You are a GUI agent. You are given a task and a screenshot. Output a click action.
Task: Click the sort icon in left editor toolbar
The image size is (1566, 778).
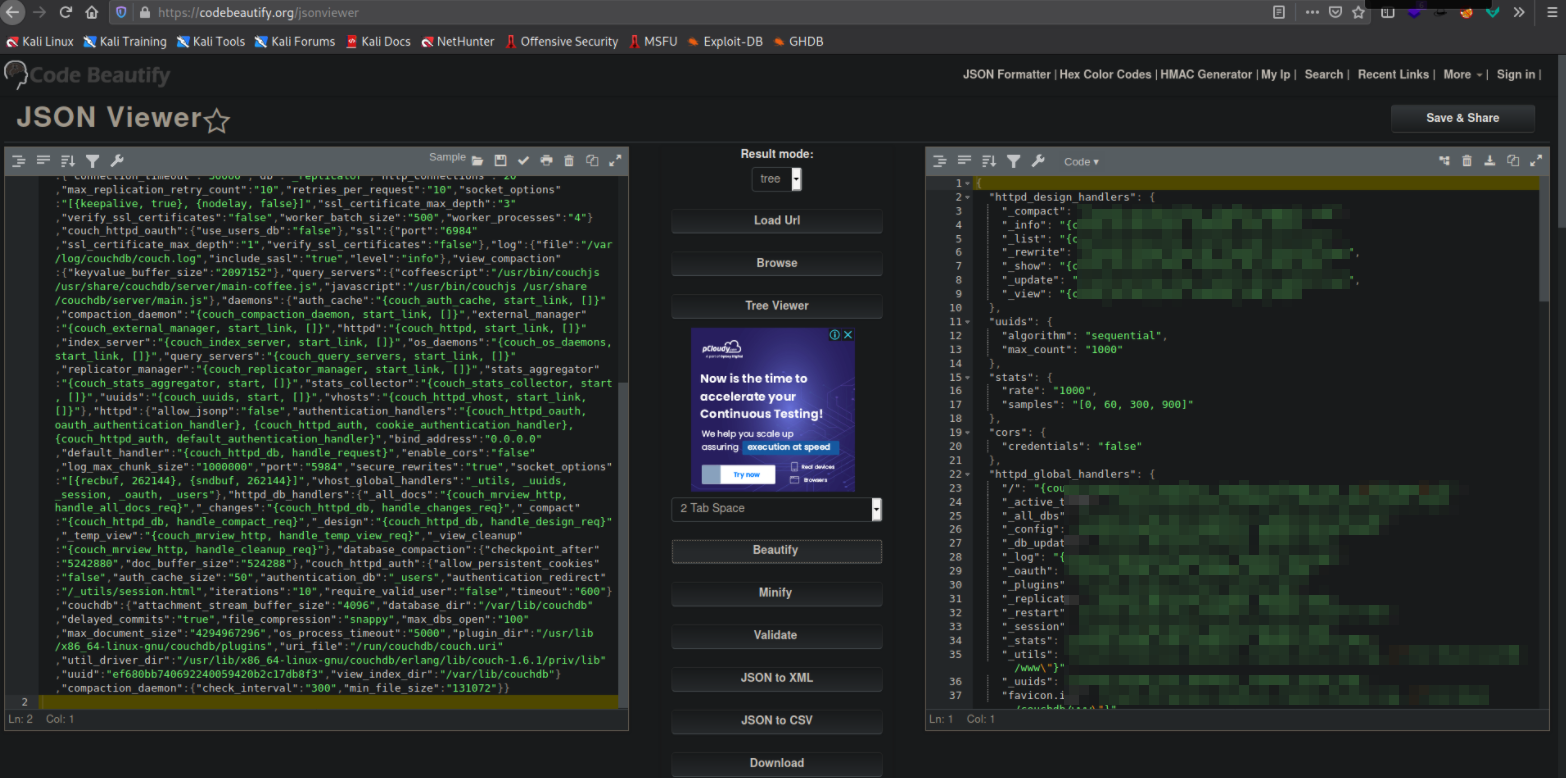click(67, 161)
